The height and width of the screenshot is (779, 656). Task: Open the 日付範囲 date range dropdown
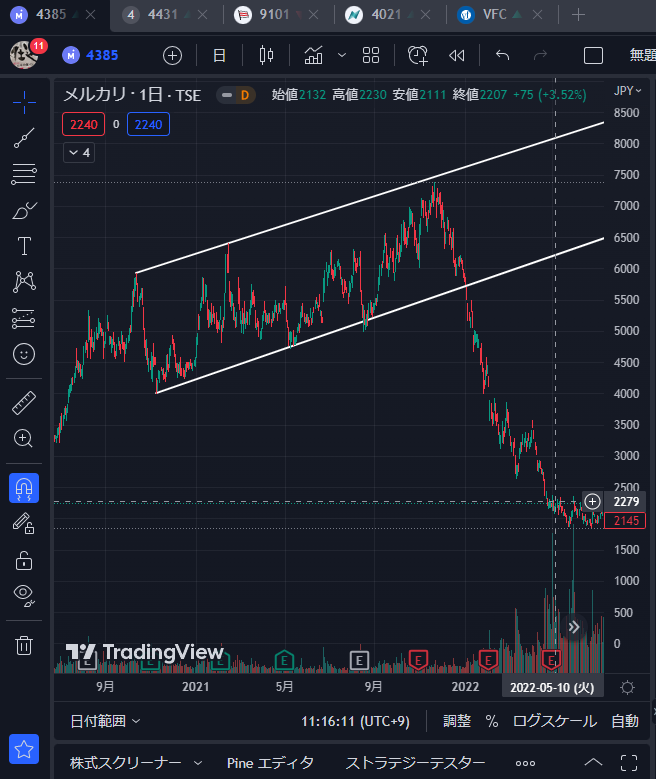[105, 721]
